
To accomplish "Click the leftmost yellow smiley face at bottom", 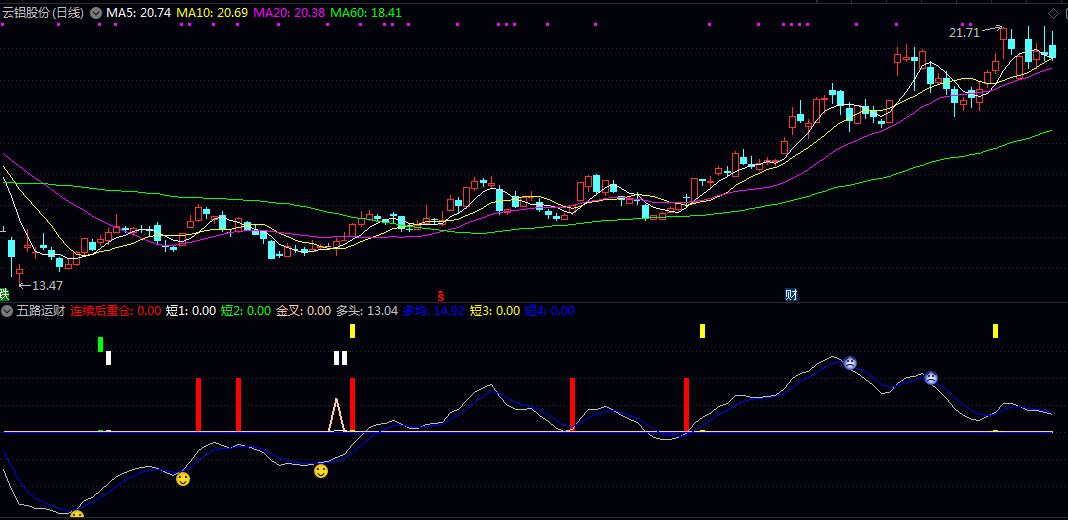I will 183,479.
